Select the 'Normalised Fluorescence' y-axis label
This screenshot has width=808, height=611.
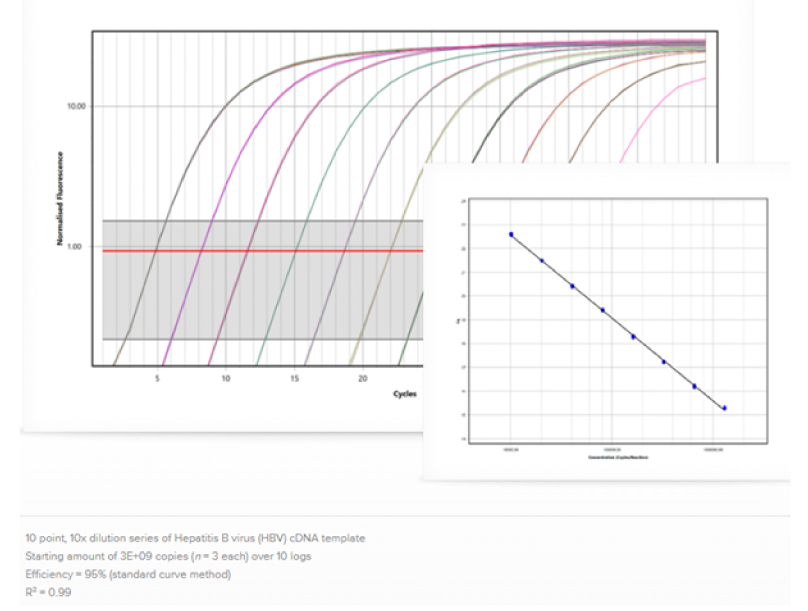click(x=61, y=199)
